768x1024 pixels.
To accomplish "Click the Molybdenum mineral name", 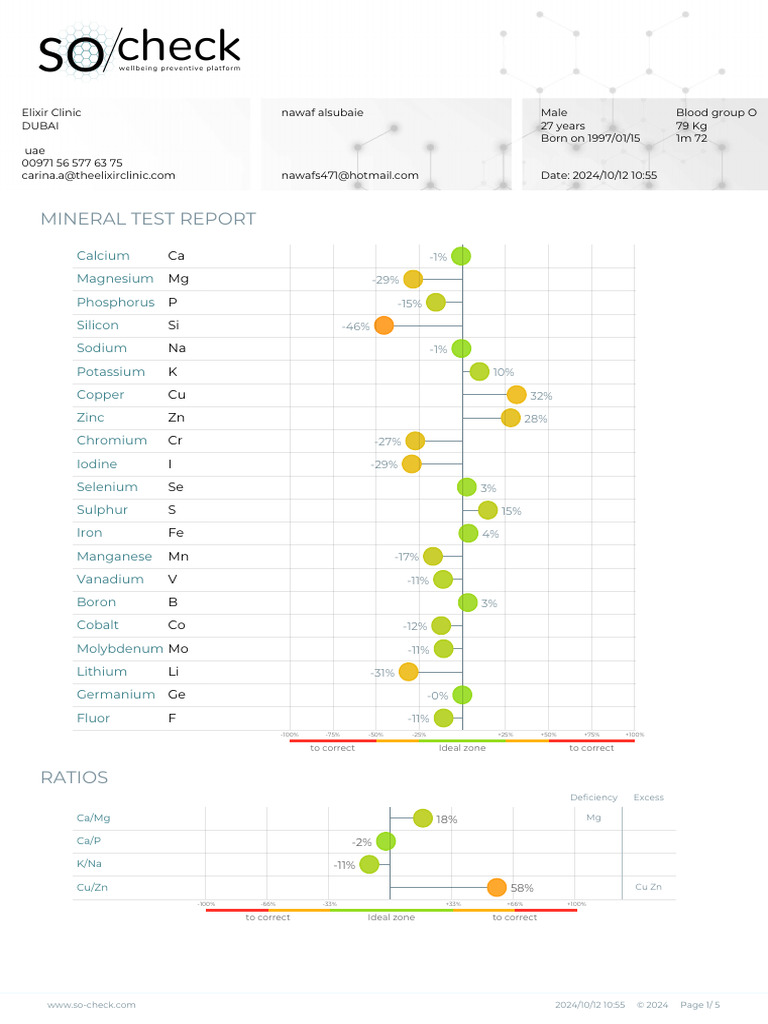I will (x=119, y=649).
